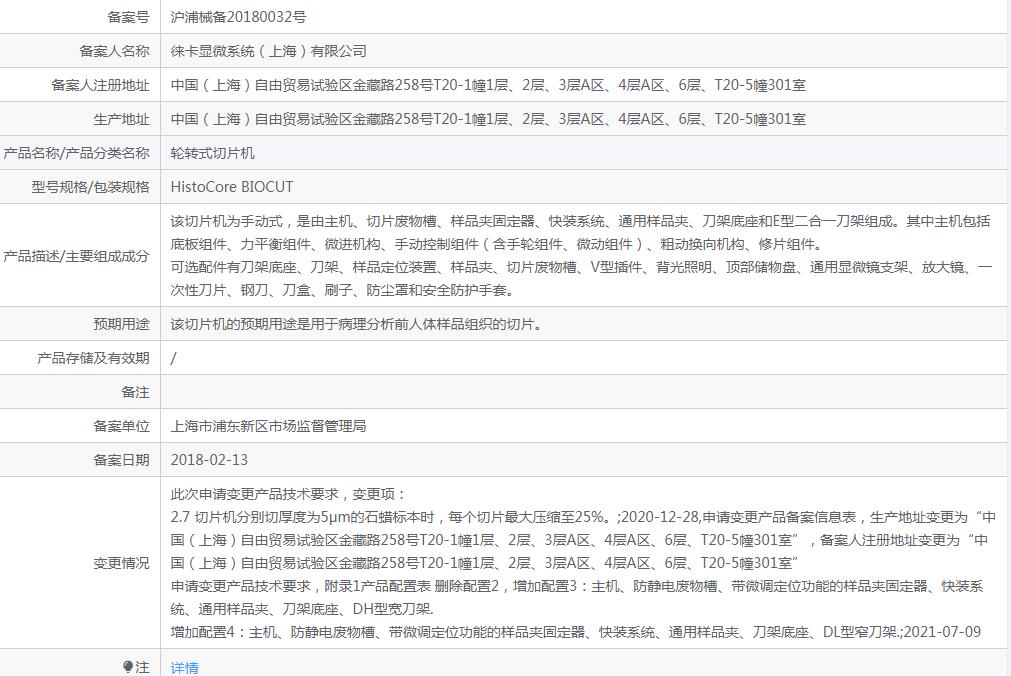Click the 产品存储及有效期 label
1011x676 pixels.
93,358
